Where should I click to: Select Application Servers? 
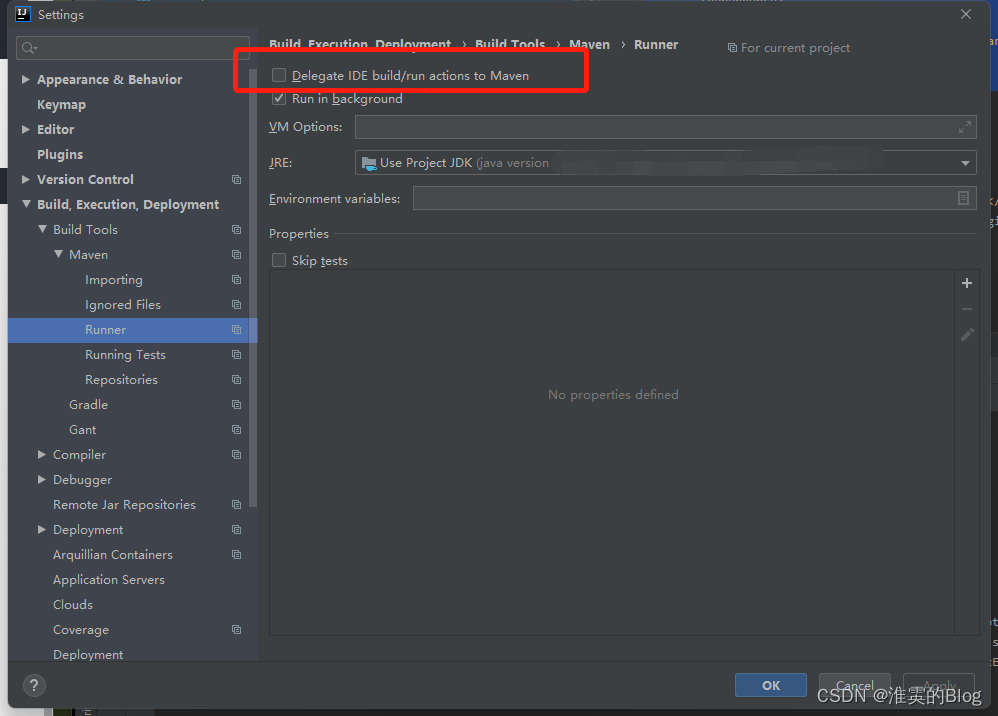[x=109, y=580]
